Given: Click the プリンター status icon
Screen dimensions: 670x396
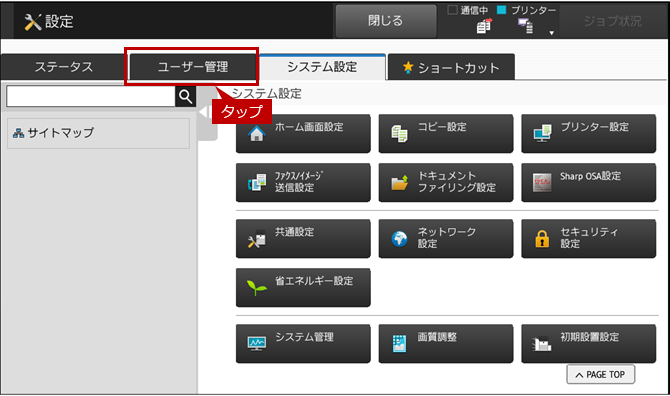Looking at the screenshot, I should point(526,26).
